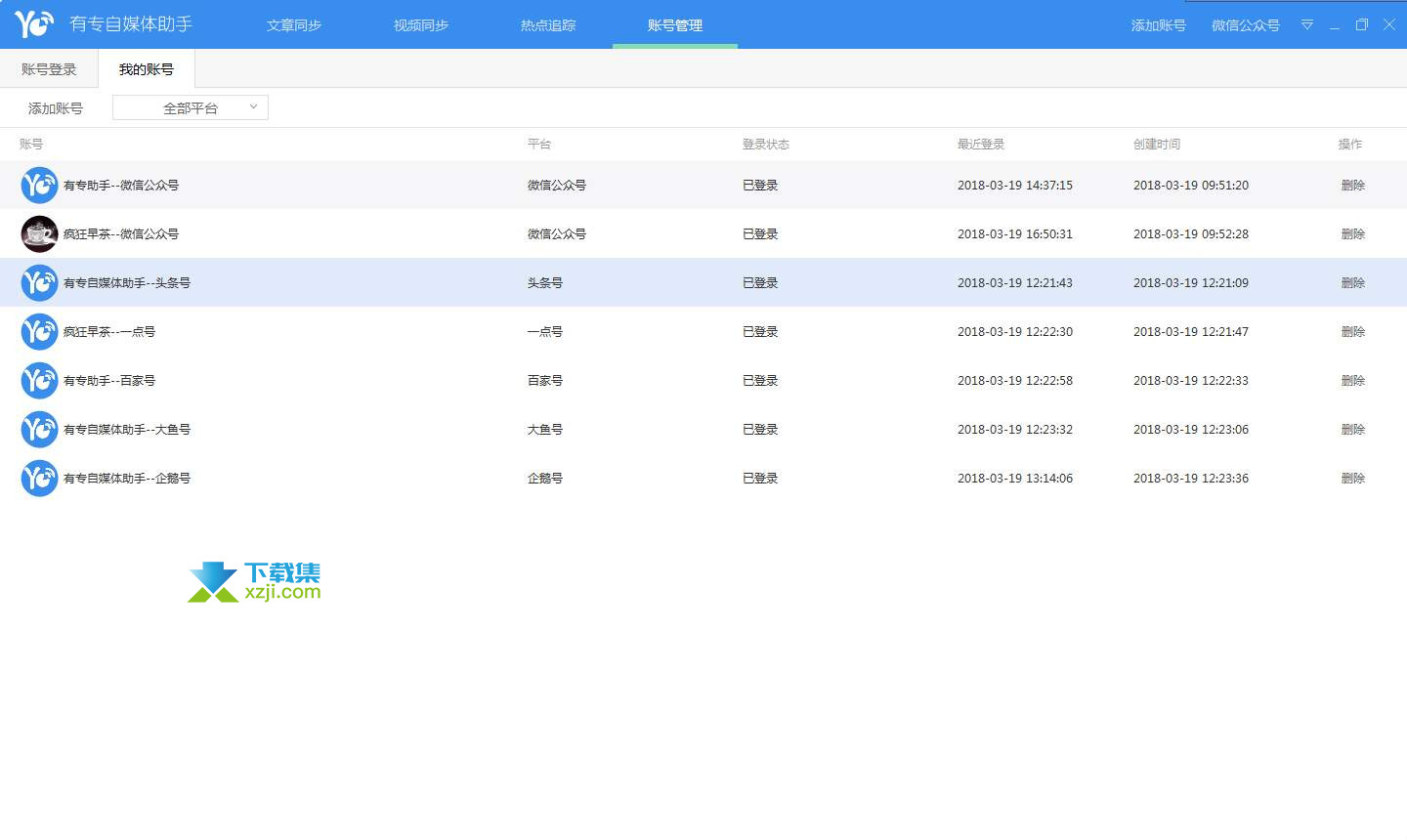Click avatar of 有专自媒体助手--大鱼号 account
The image size is (1407, 840).
coord(39,430)
